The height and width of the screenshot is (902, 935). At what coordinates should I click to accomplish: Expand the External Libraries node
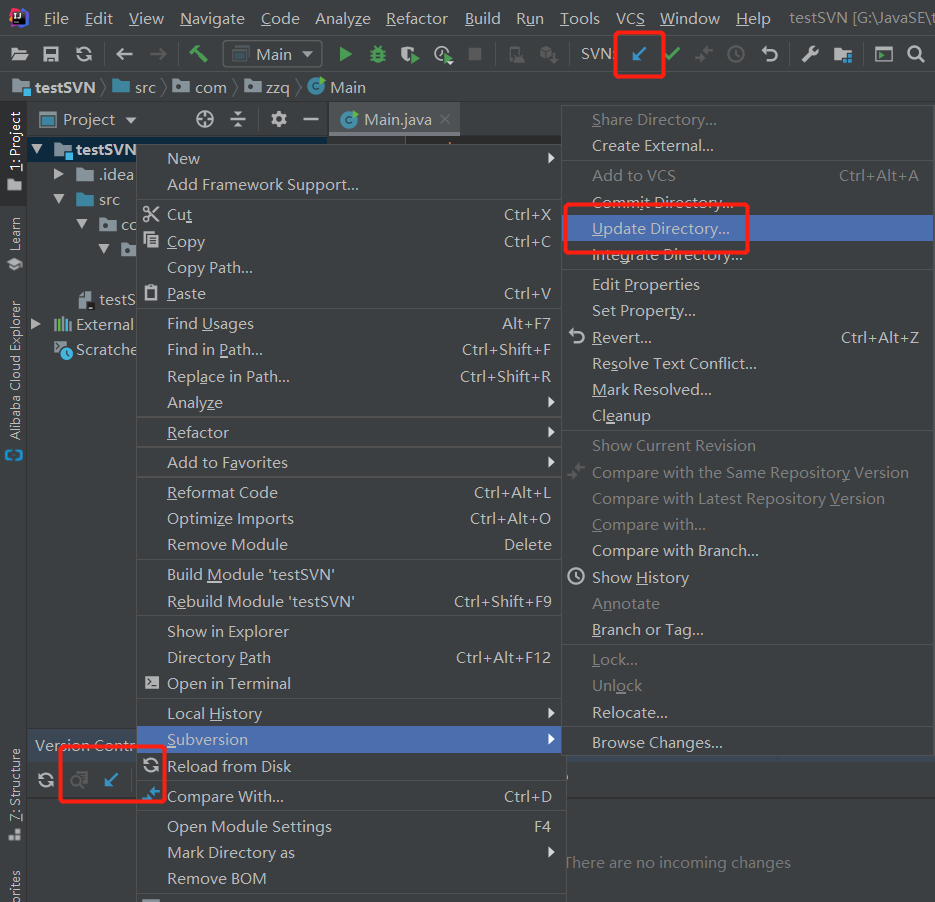coord(36,324)
